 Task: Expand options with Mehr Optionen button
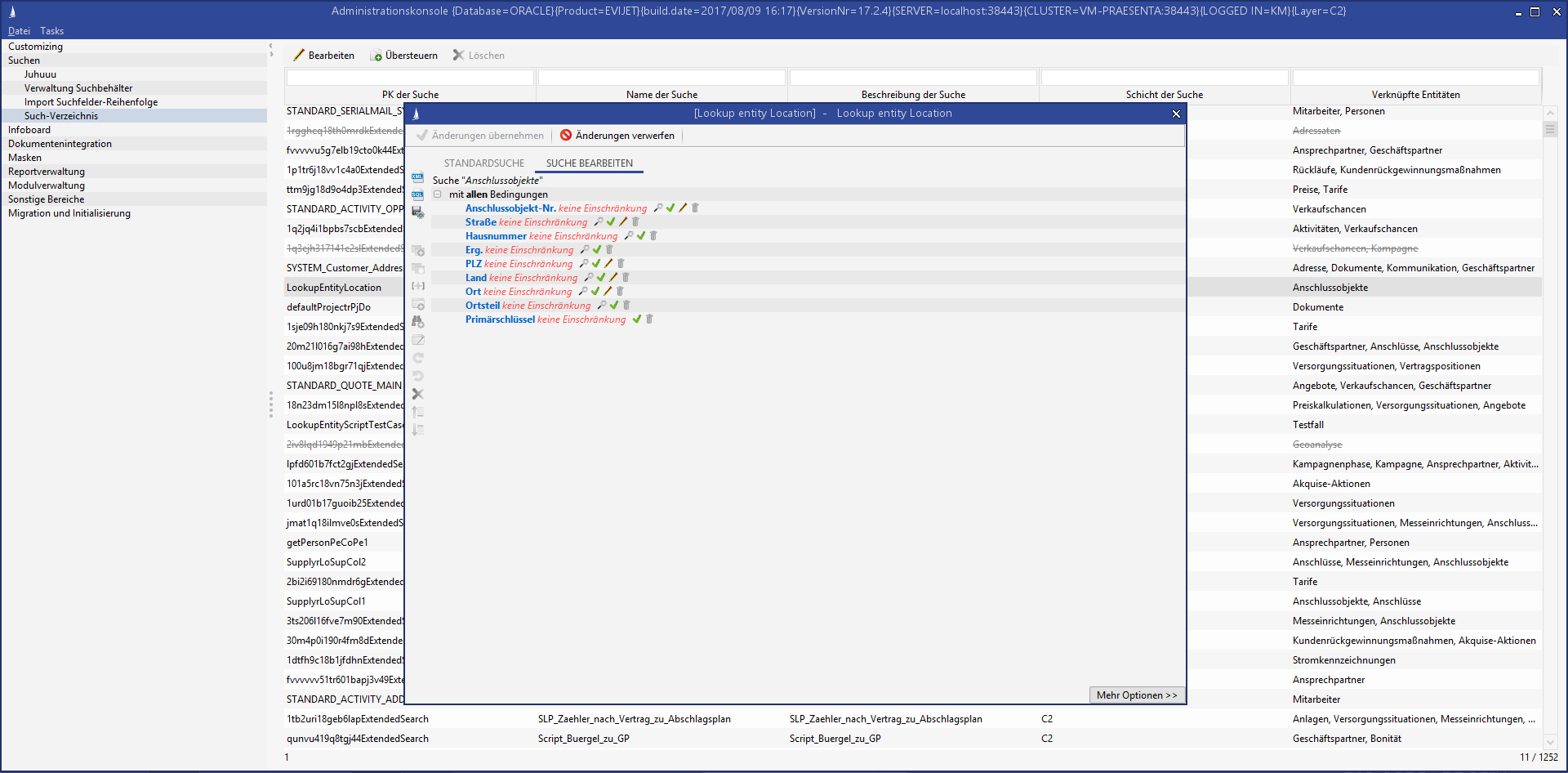coord(1136,695)
